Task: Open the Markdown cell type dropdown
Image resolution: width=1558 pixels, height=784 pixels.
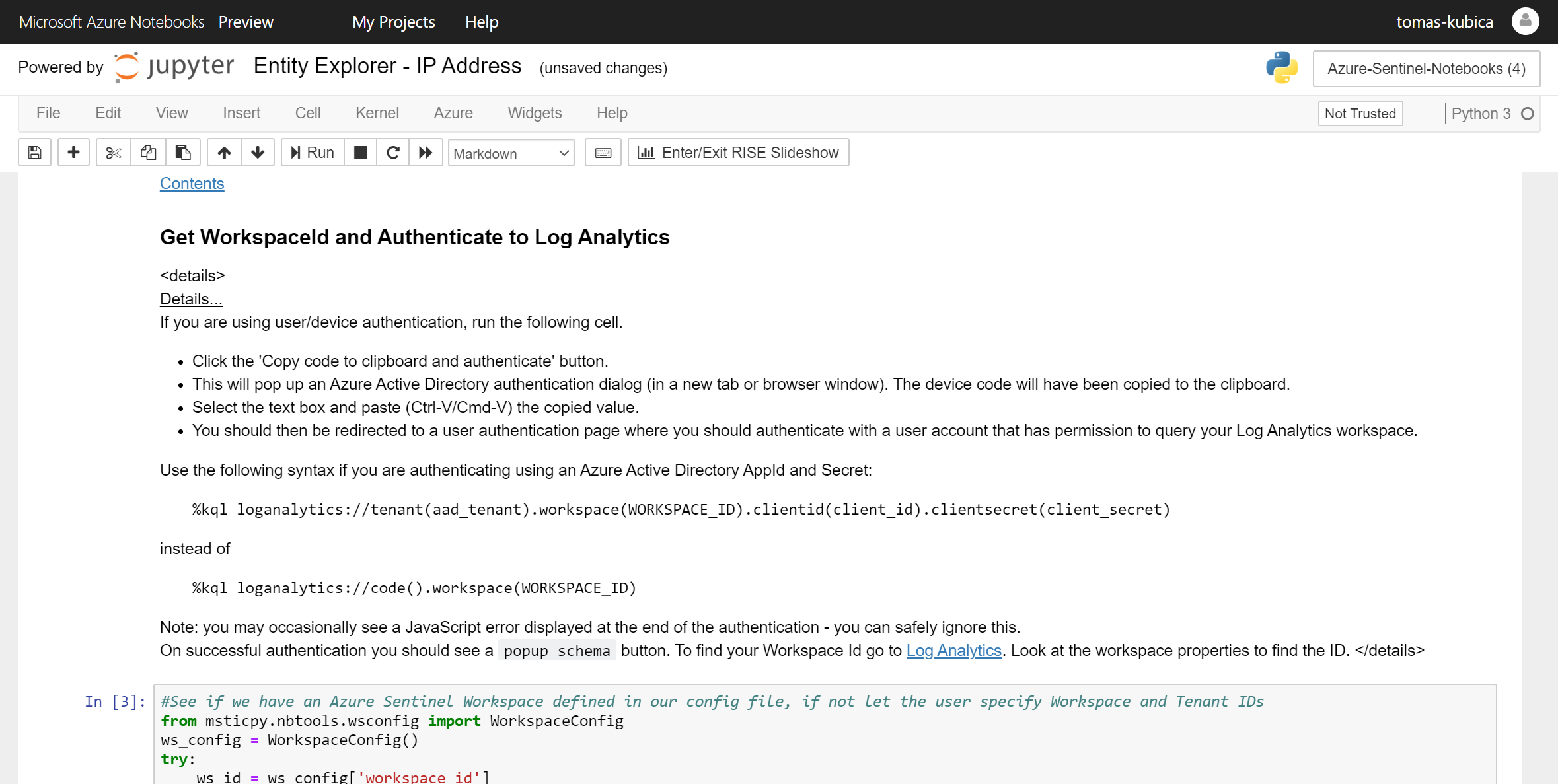Action: (511, 153)
